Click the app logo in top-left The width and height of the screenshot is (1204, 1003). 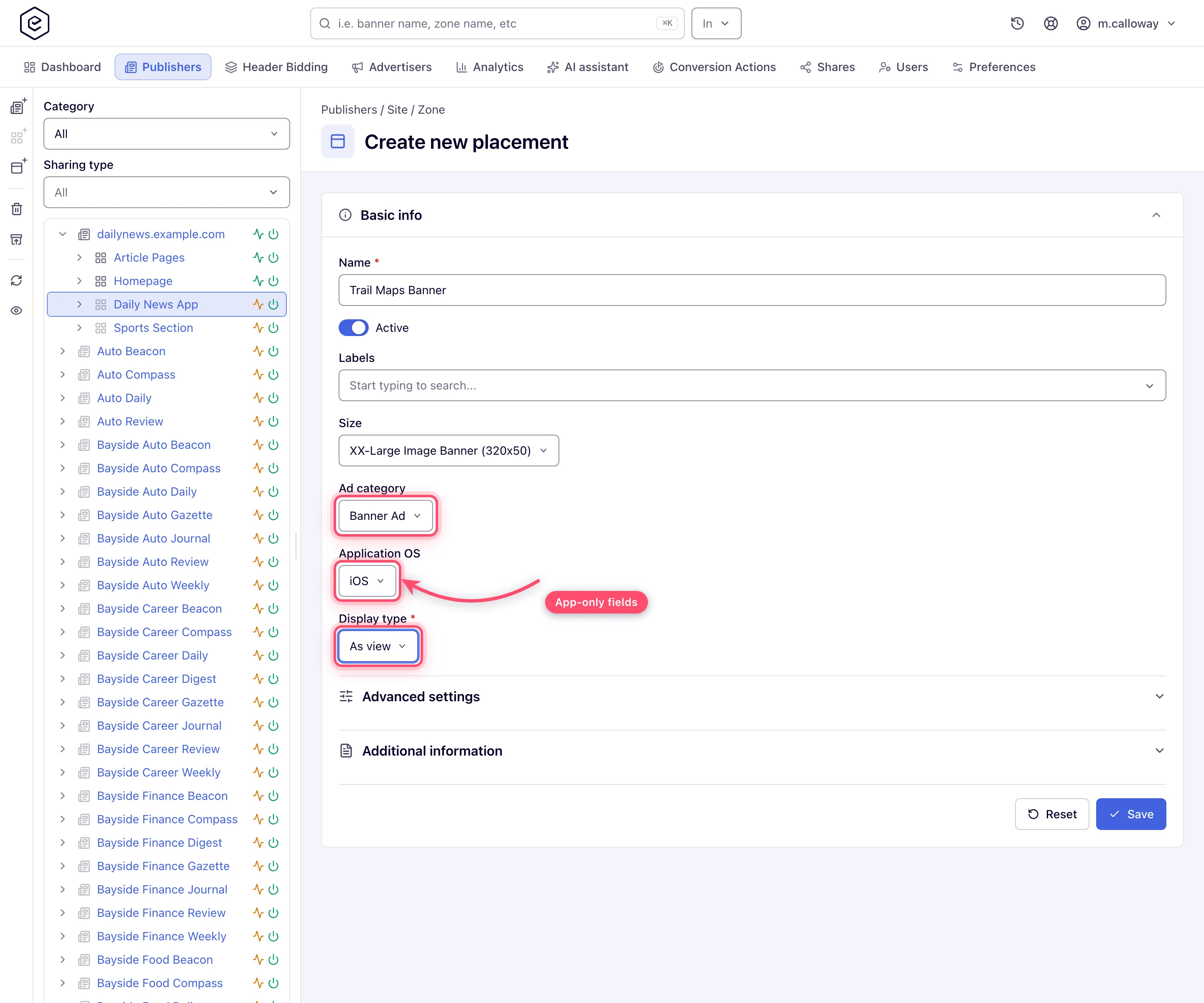pos(34,23)
